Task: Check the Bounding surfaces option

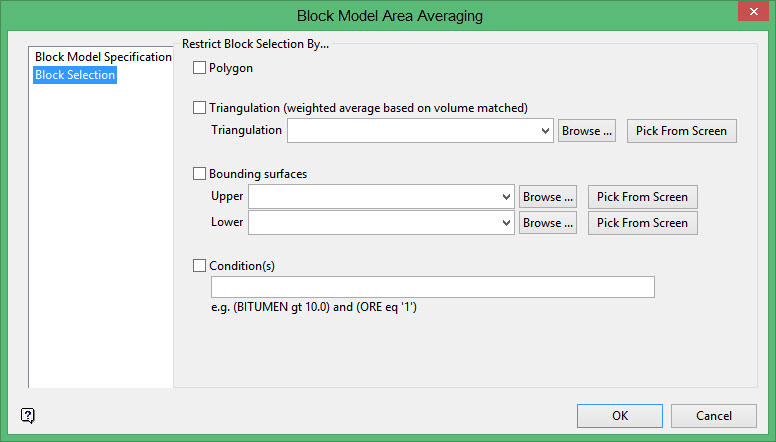Action: coord(199,174)
